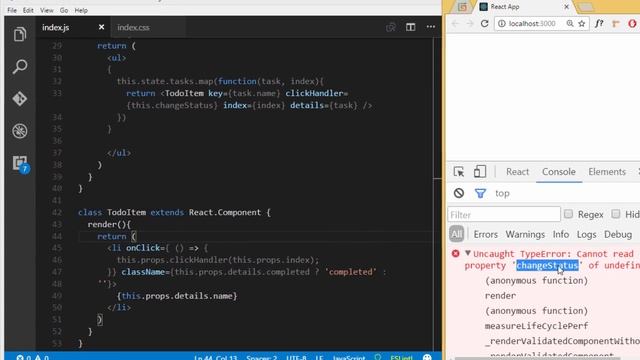Reload the localhost page in Chrome
Viewport: 640px width, 360px height.
(484, 24)
